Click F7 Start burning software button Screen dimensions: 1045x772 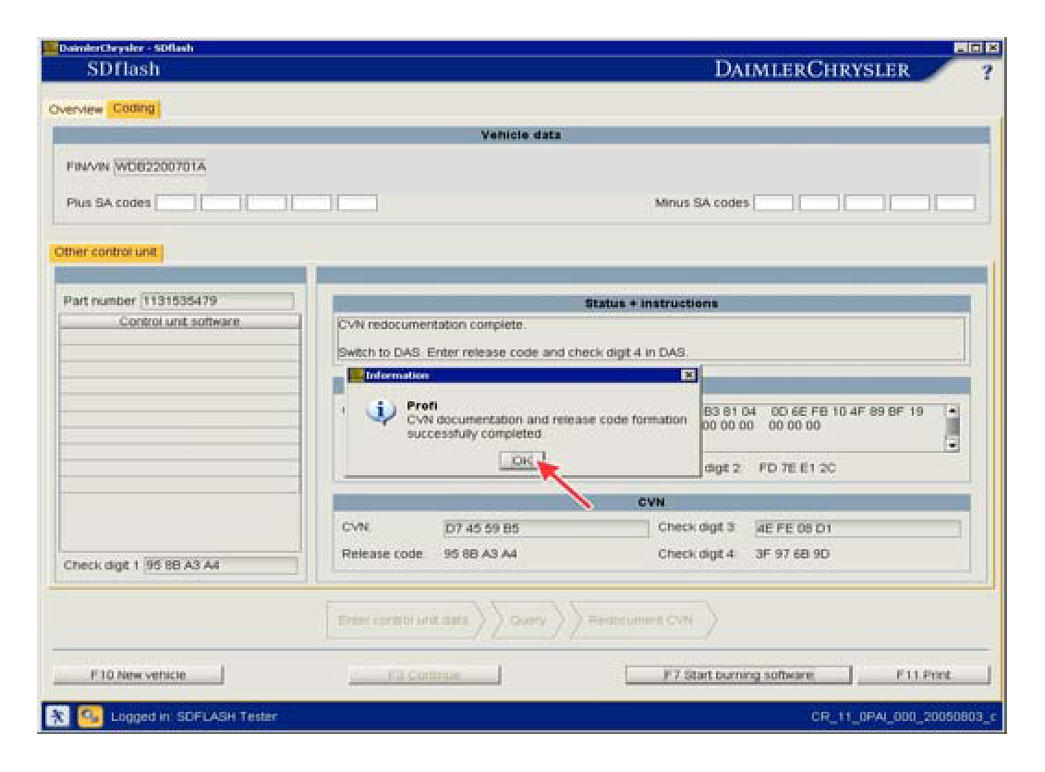[738, 675]
